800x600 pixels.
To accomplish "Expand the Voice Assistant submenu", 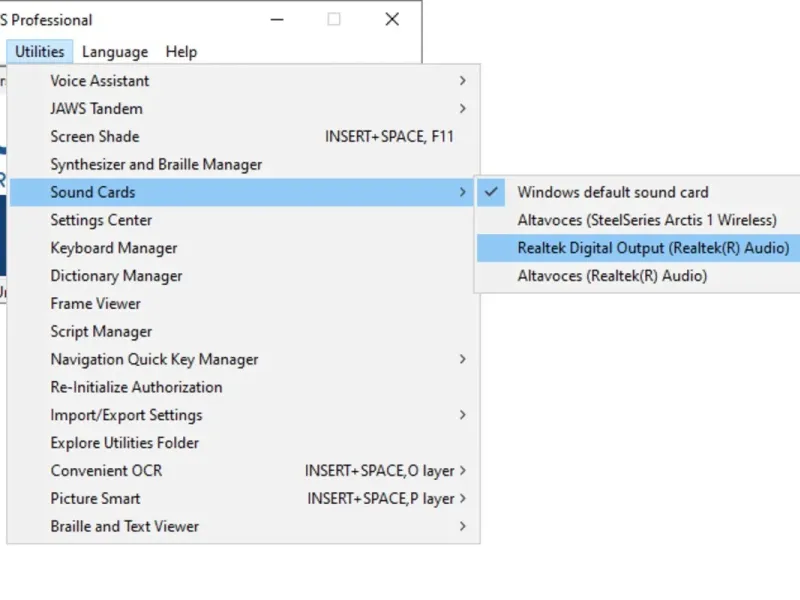I will coord(100,81).
